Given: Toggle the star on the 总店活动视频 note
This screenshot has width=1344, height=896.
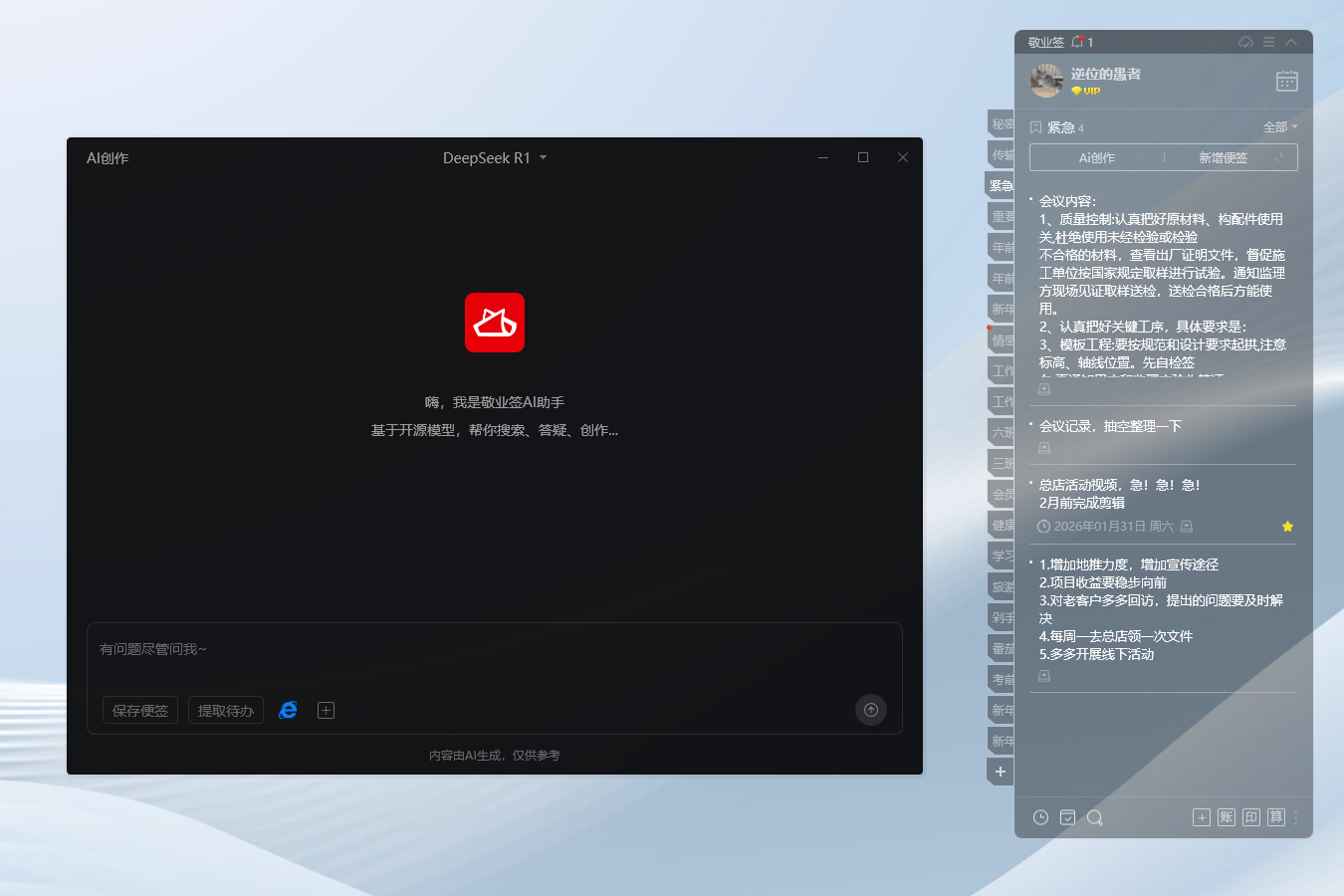Looking at the screenshot, I should pos(1287,526).
